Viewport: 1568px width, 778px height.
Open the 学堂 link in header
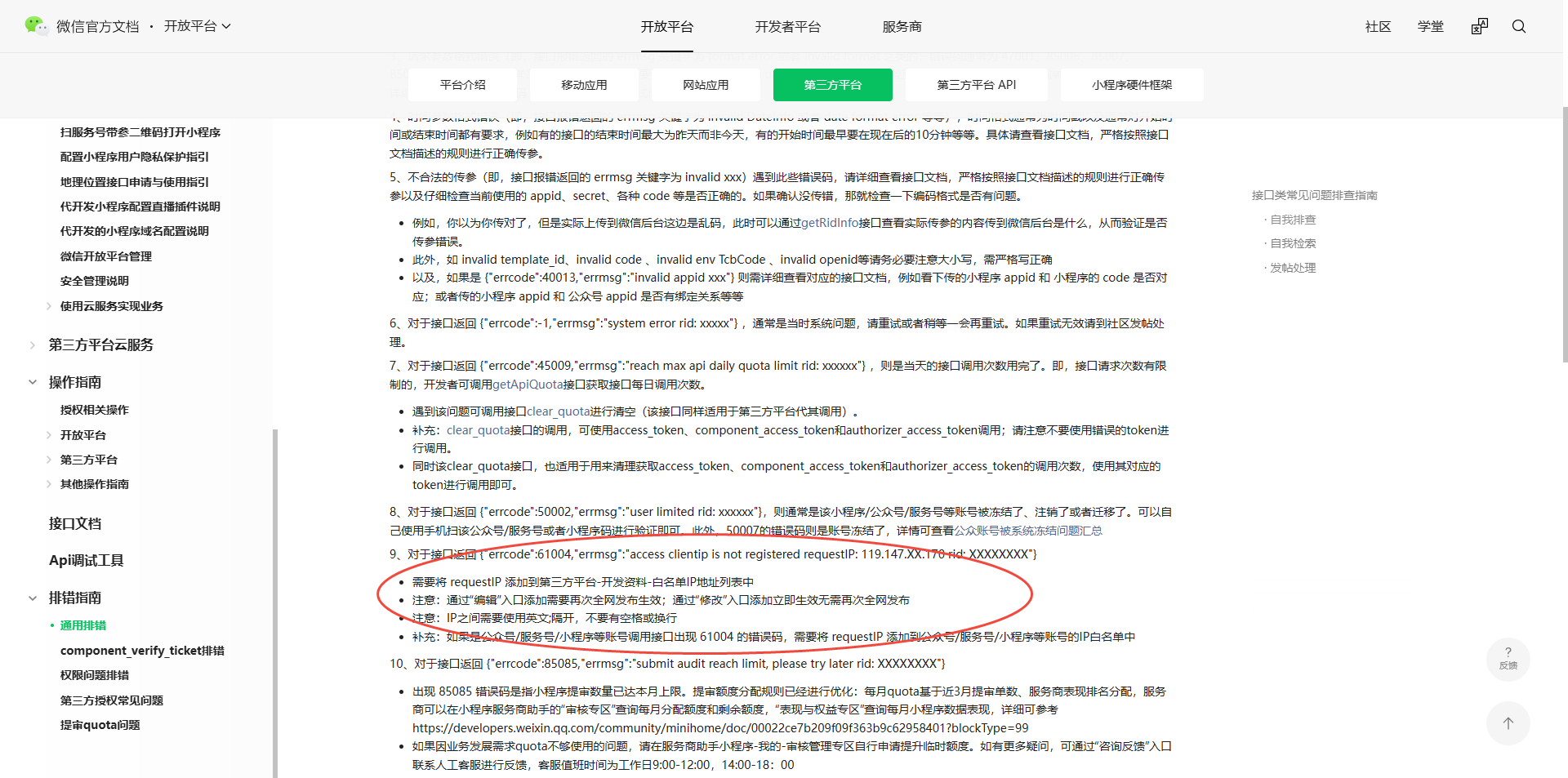coord(1431,27)
